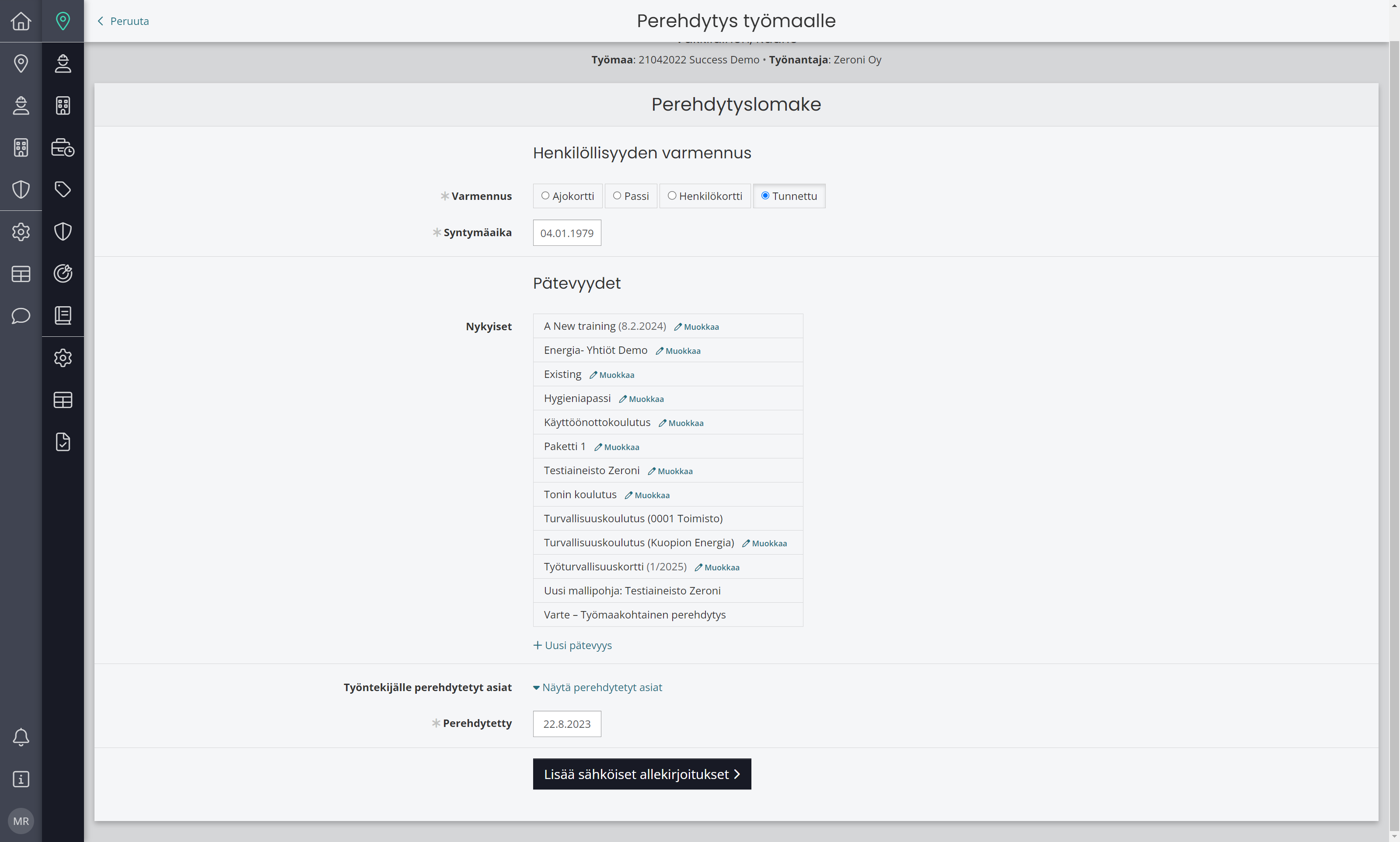Open settings gear in first sidebar column
Image resolution: width=1400 pixels, height=842 pixels.
[x=21, y=231]
